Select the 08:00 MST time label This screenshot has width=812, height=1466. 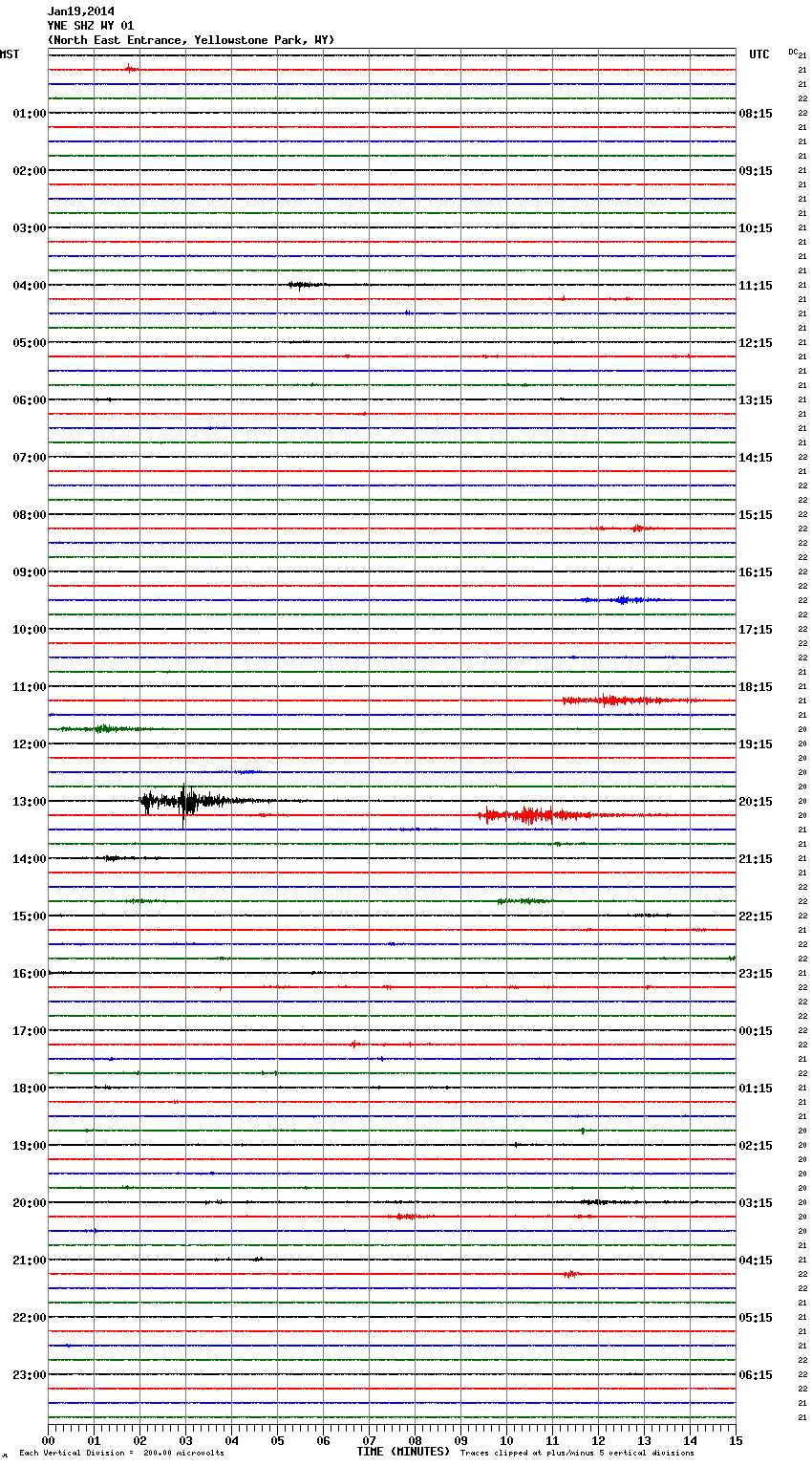[30, 515]
